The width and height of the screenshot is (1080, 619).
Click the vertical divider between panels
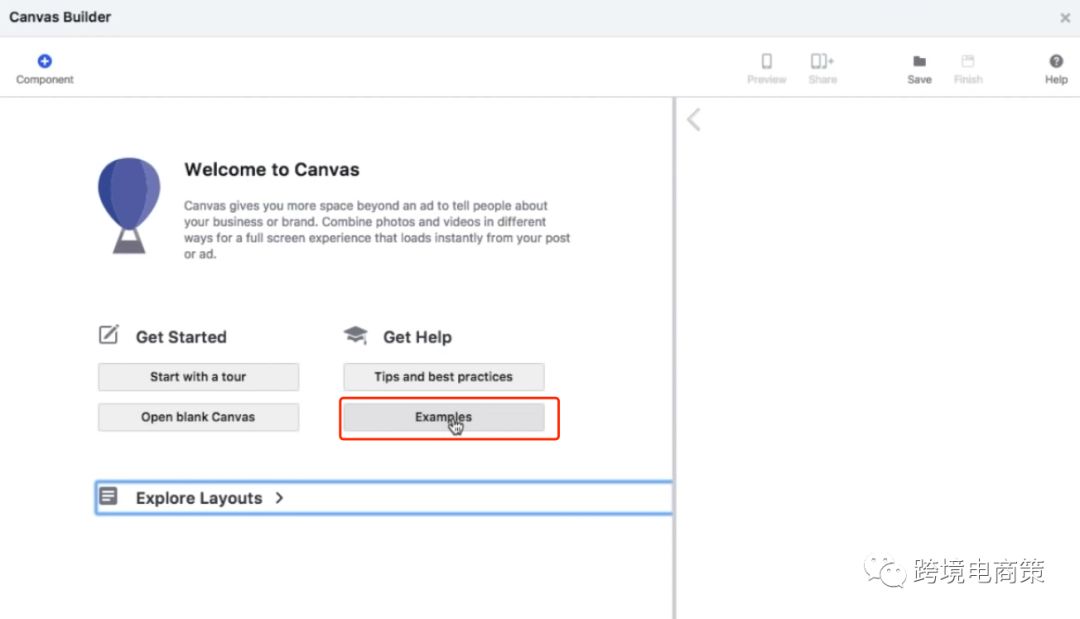click(675, 350)
